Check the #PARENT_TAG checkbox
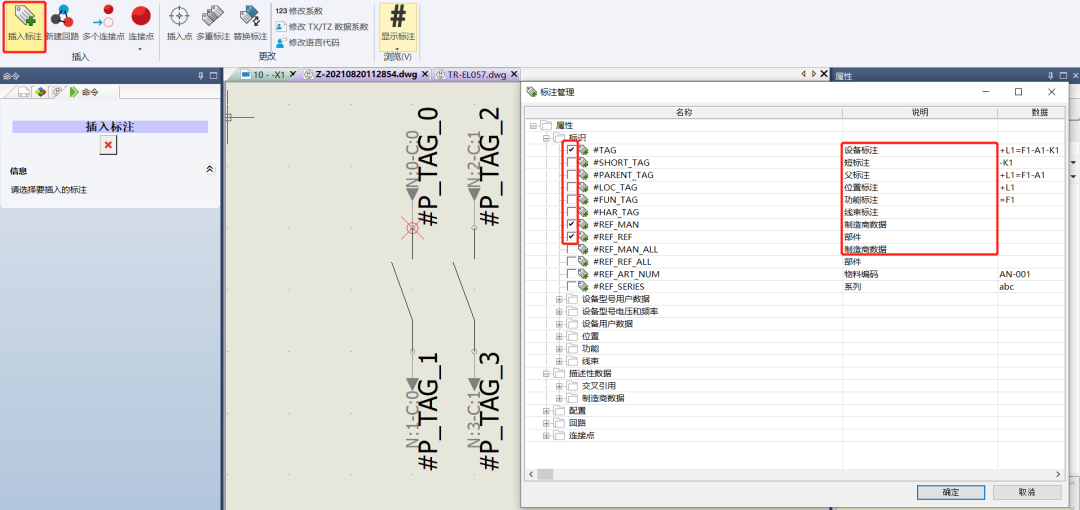Image resolution: width=1080 pixels, height=510 pixels. (x=572, y=174)
